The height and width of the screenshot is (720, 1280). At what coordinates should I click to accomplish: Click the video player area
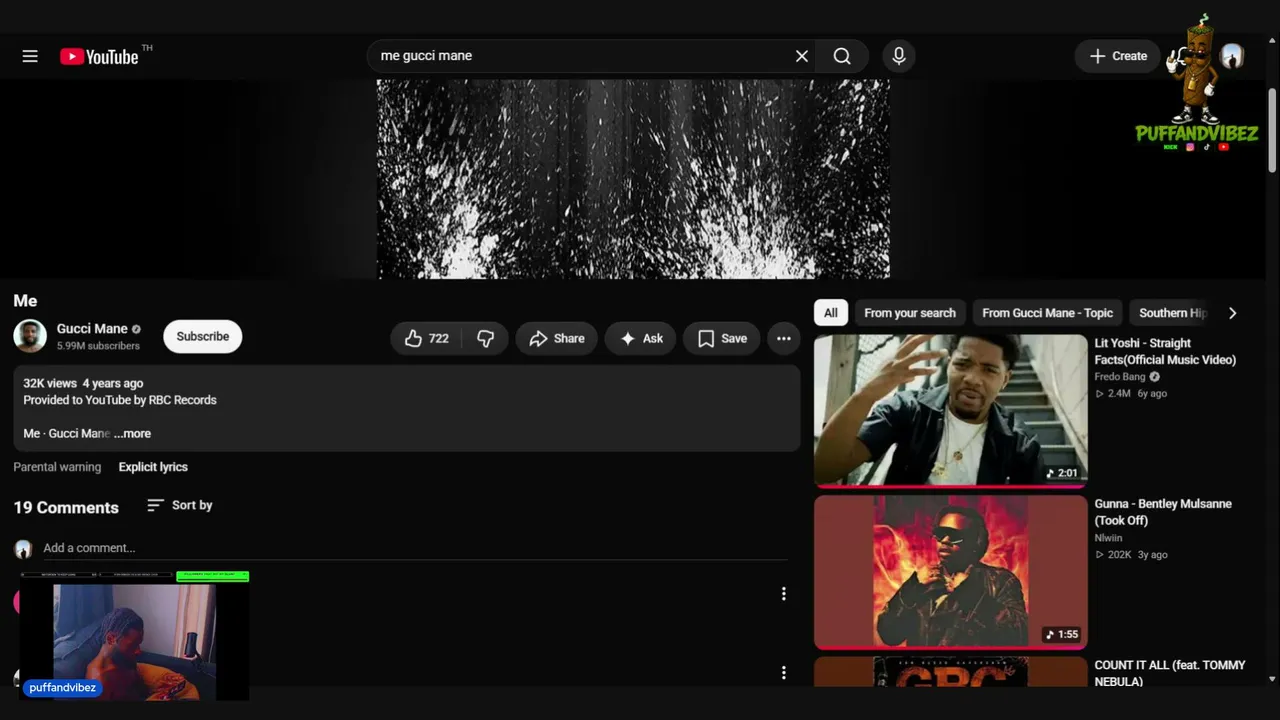click(x=633, y=179)
